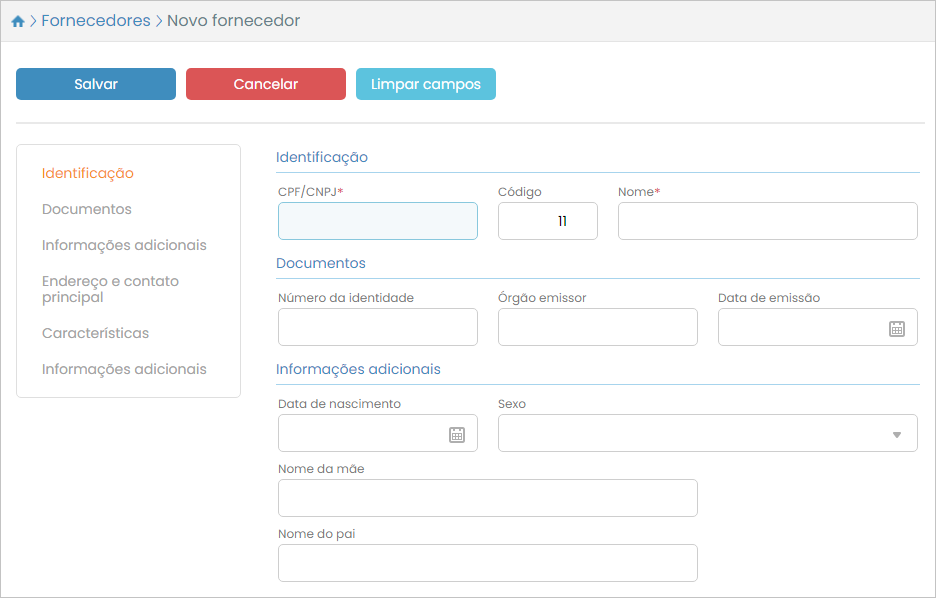Viewport: 936px width, 598px height.
Task: Open calendar picker for Data de nascimento
Action: coord(457,434)
